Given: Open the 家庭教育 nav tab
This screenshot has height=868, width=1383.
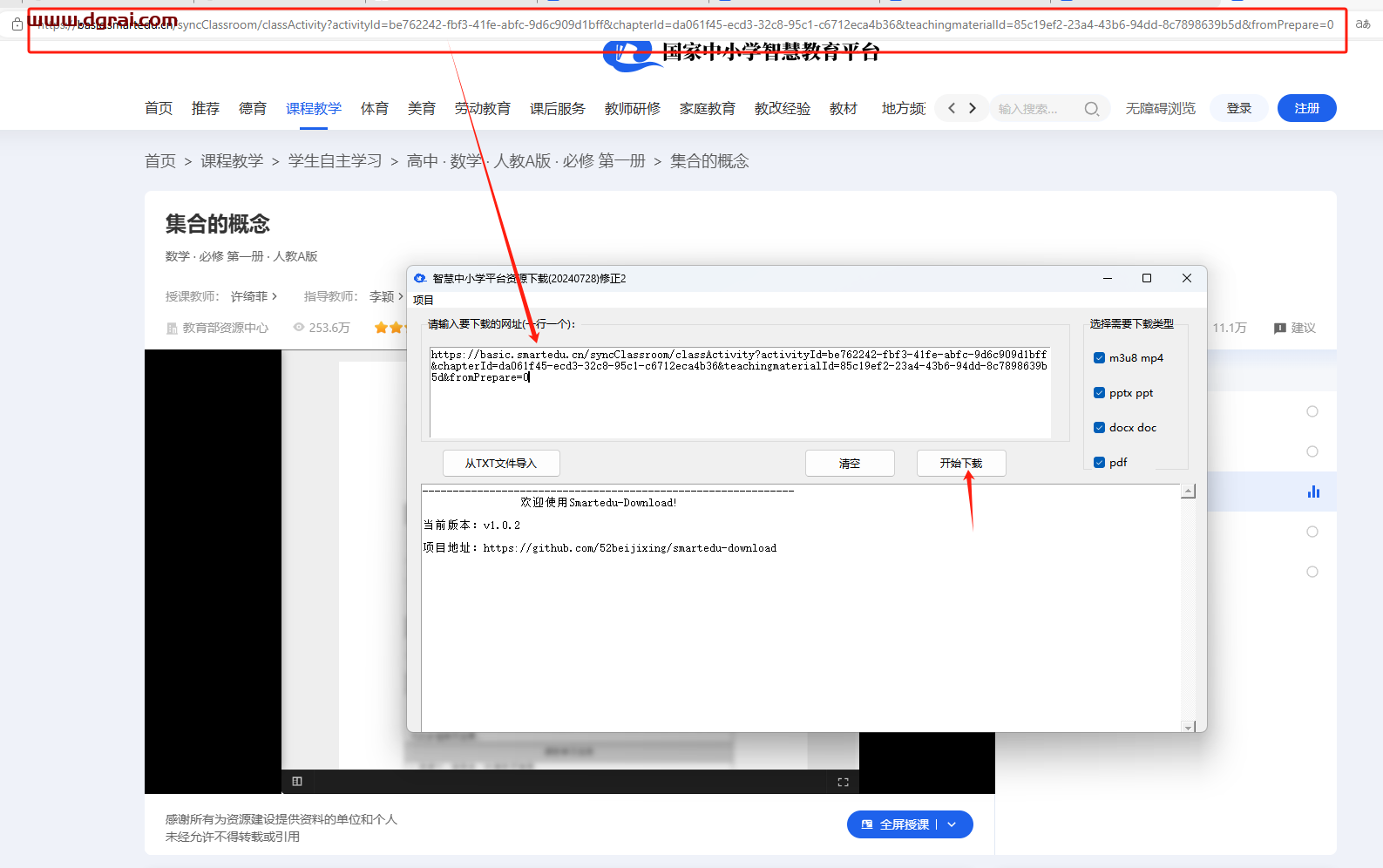Looking at the screenshot, I should [708, 108].
